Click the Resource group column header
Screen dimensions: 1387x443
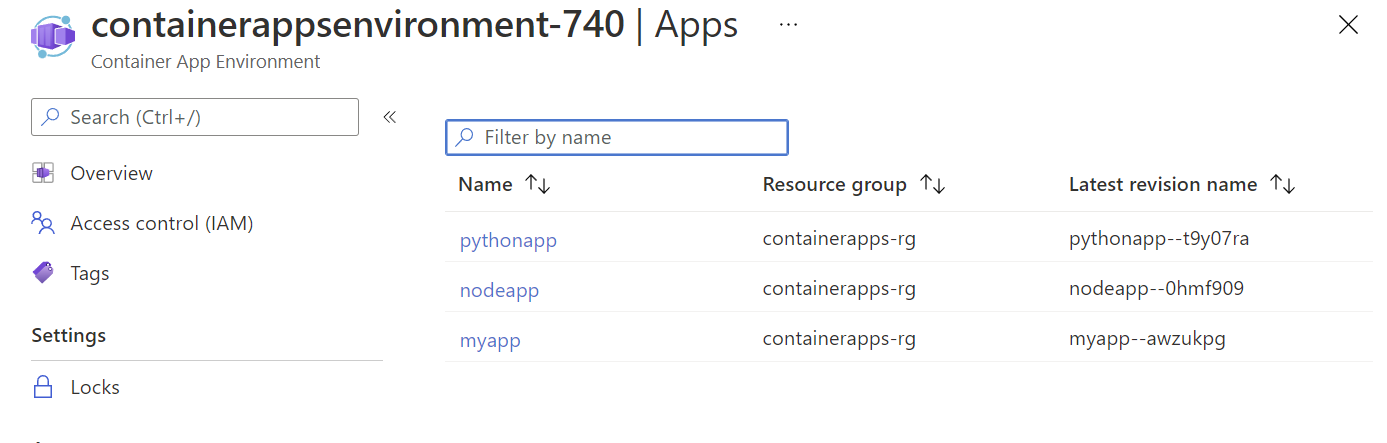tap(835, 184)
